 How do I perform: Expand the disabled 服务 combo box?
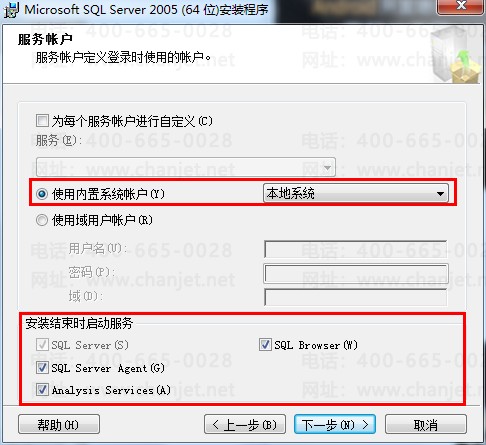pyautogui.click(x=186, y=167)
